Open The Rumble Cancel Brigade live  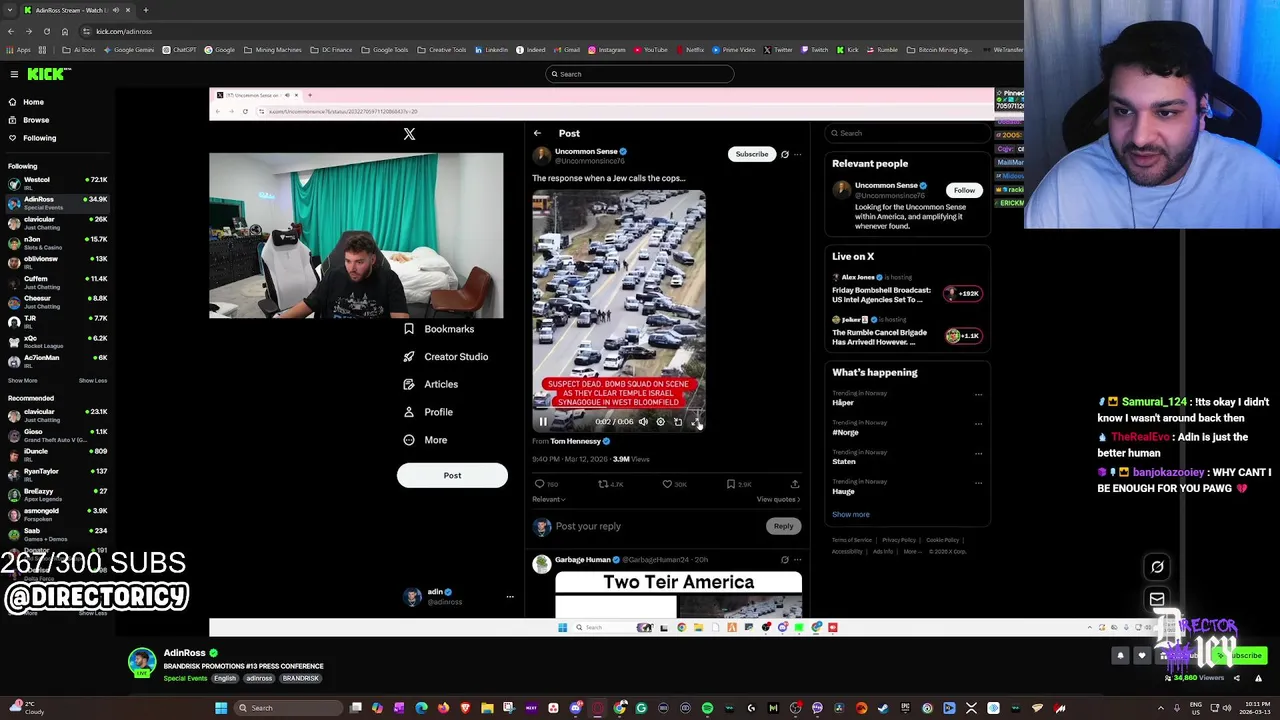(907, 332)
